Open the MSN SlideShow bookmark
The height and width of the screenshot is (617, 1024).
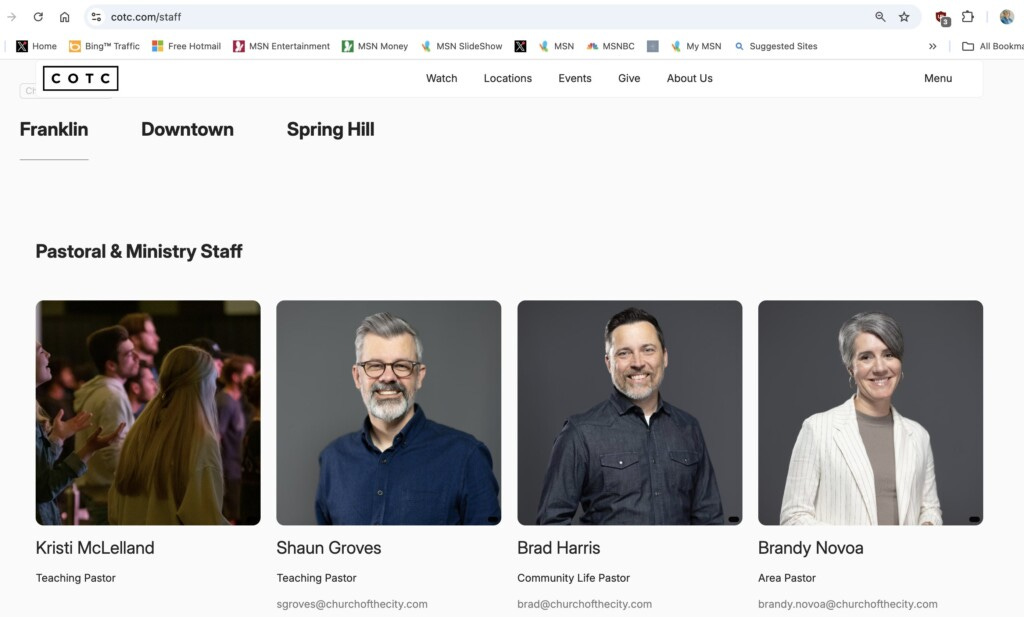click(461, 46)
